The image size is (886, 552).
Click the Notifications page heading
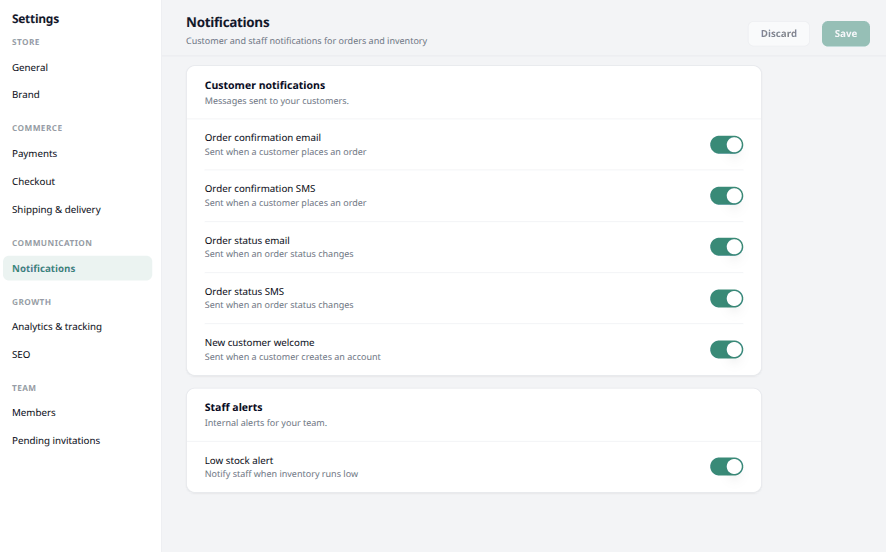point(228,22)
